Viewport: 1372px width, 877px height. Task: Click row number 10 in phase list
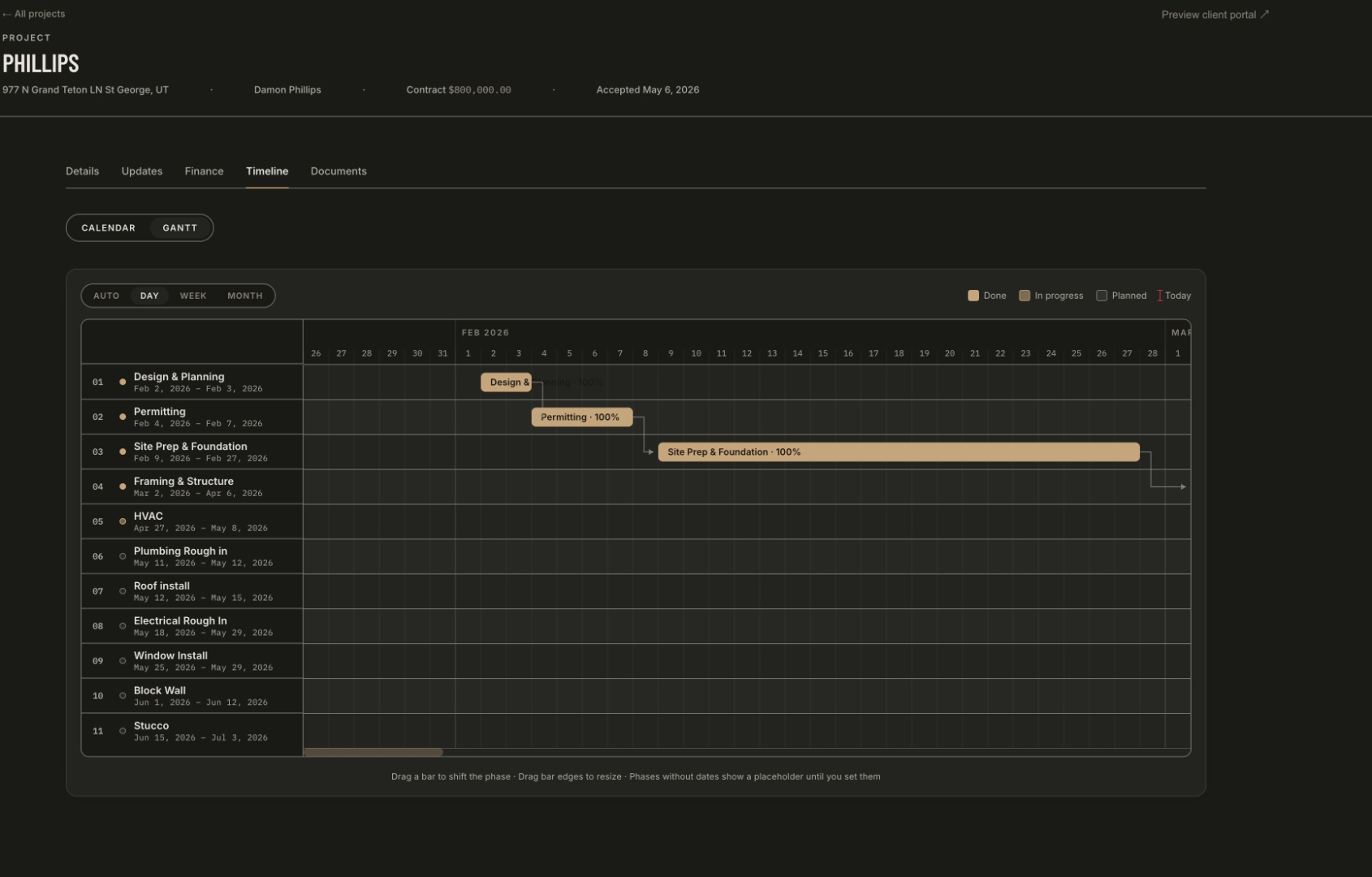click(x=97, y=697)
